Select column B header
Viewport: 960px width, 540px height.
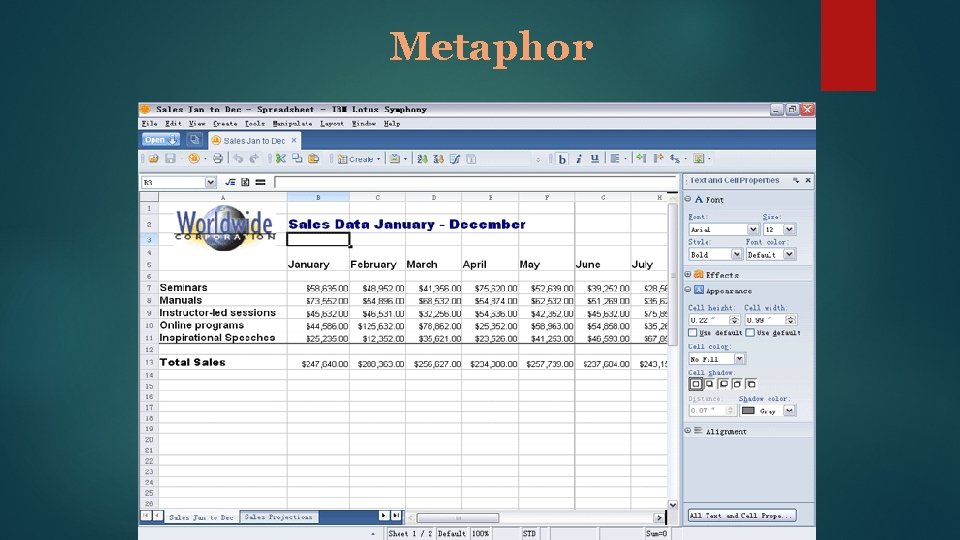(318, 197)
